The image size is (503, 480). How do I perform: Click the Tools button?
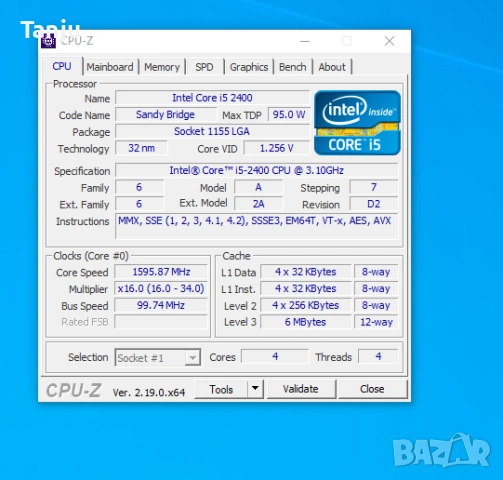[x=221, y=389]
